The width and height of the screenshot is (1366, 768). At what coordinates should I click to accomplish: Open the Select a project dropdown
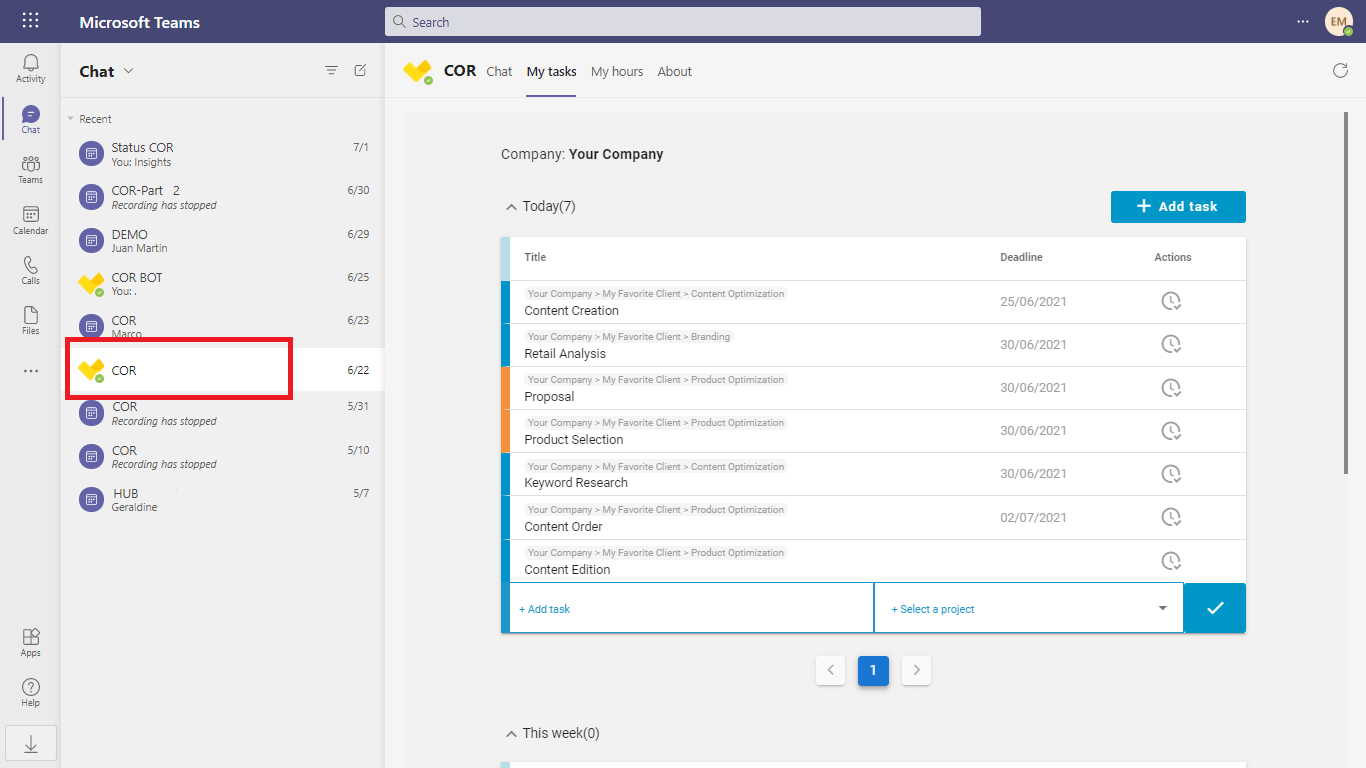(x=1029, y=609)
